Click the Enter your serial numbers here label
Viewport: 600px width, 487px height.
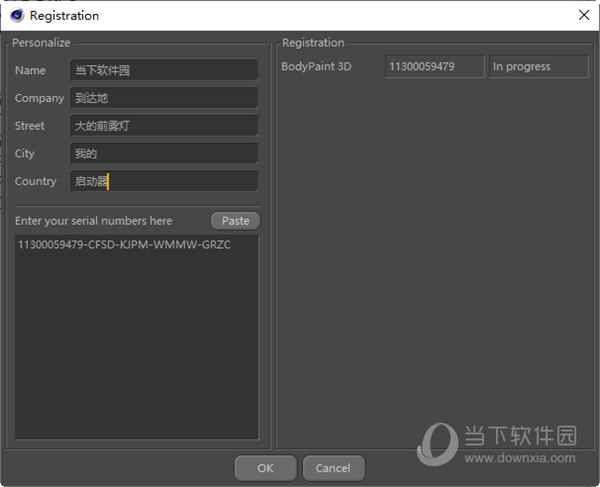click(x=94, y=221)
